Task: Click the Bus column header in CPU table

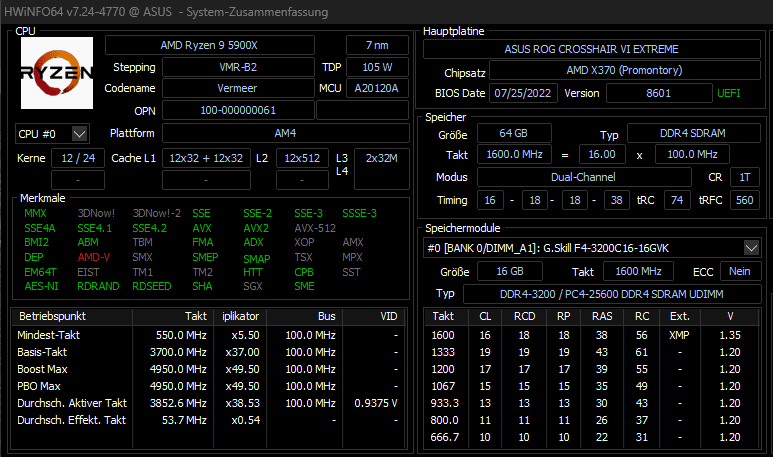Action: (x=305, y=316)
